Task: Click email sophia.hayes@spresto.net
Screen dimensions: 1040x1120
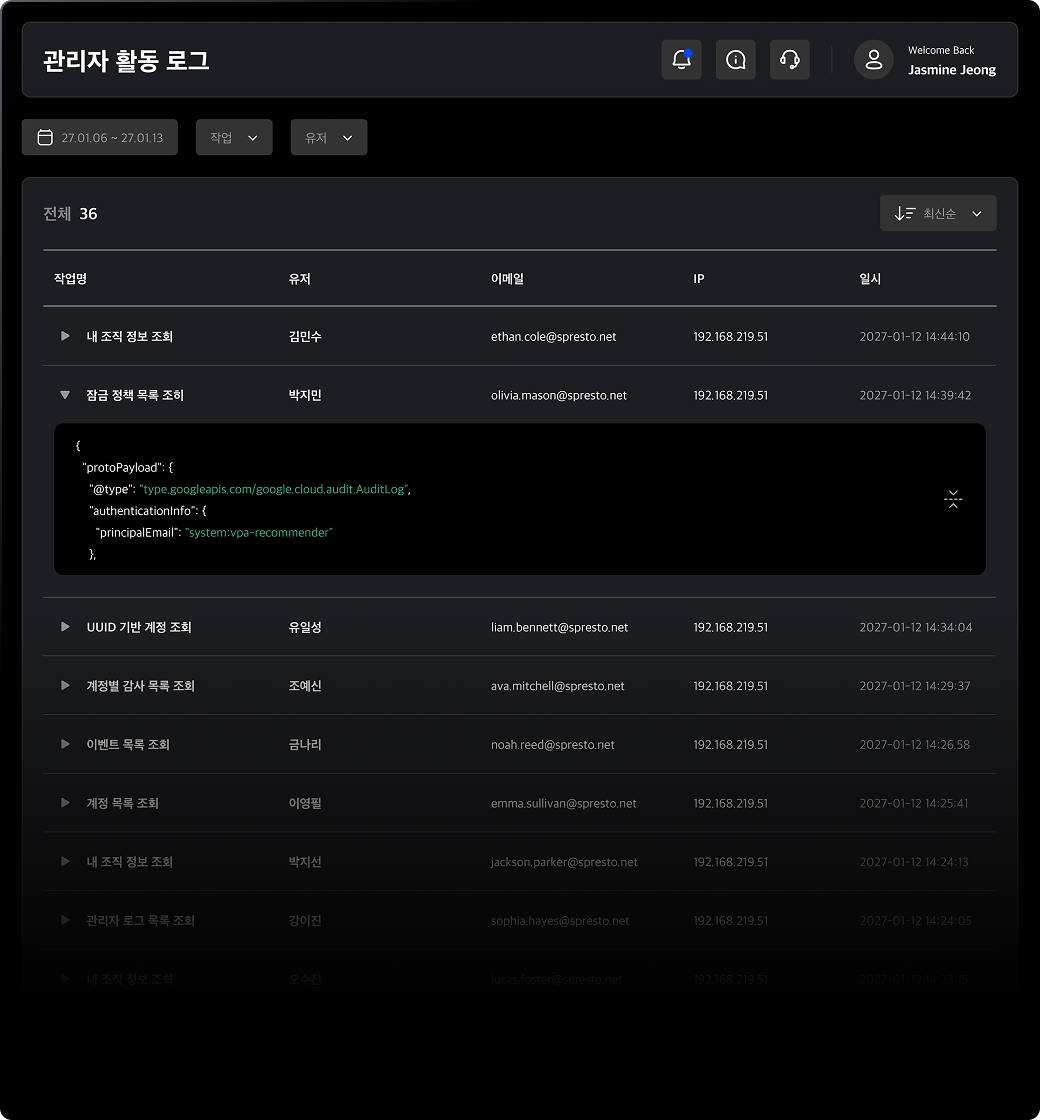Action: 560,921
